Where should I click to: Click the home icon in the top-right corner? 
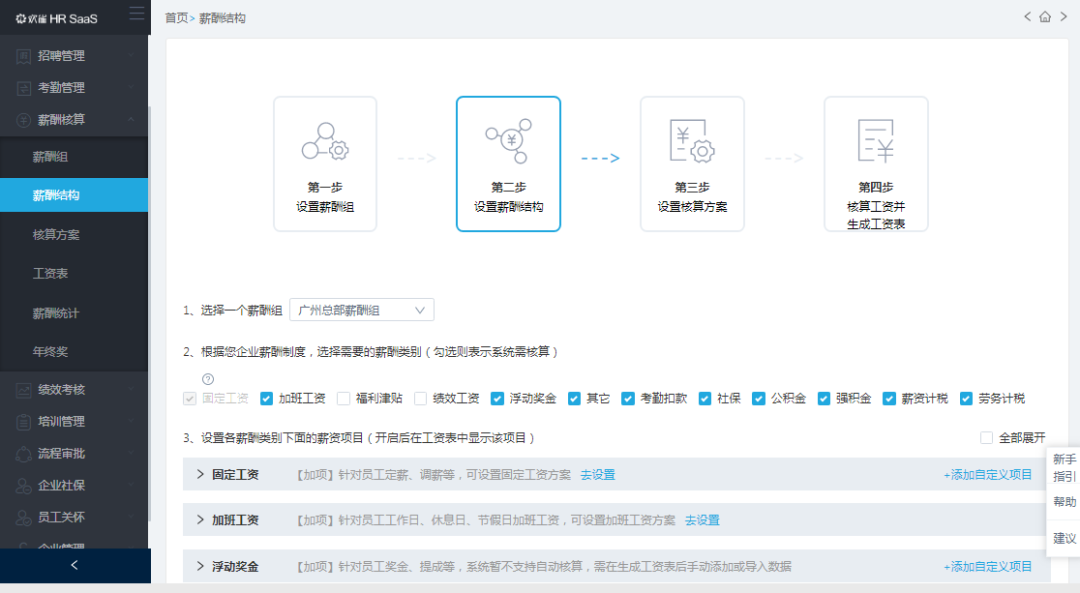(x=1045, y=17)
